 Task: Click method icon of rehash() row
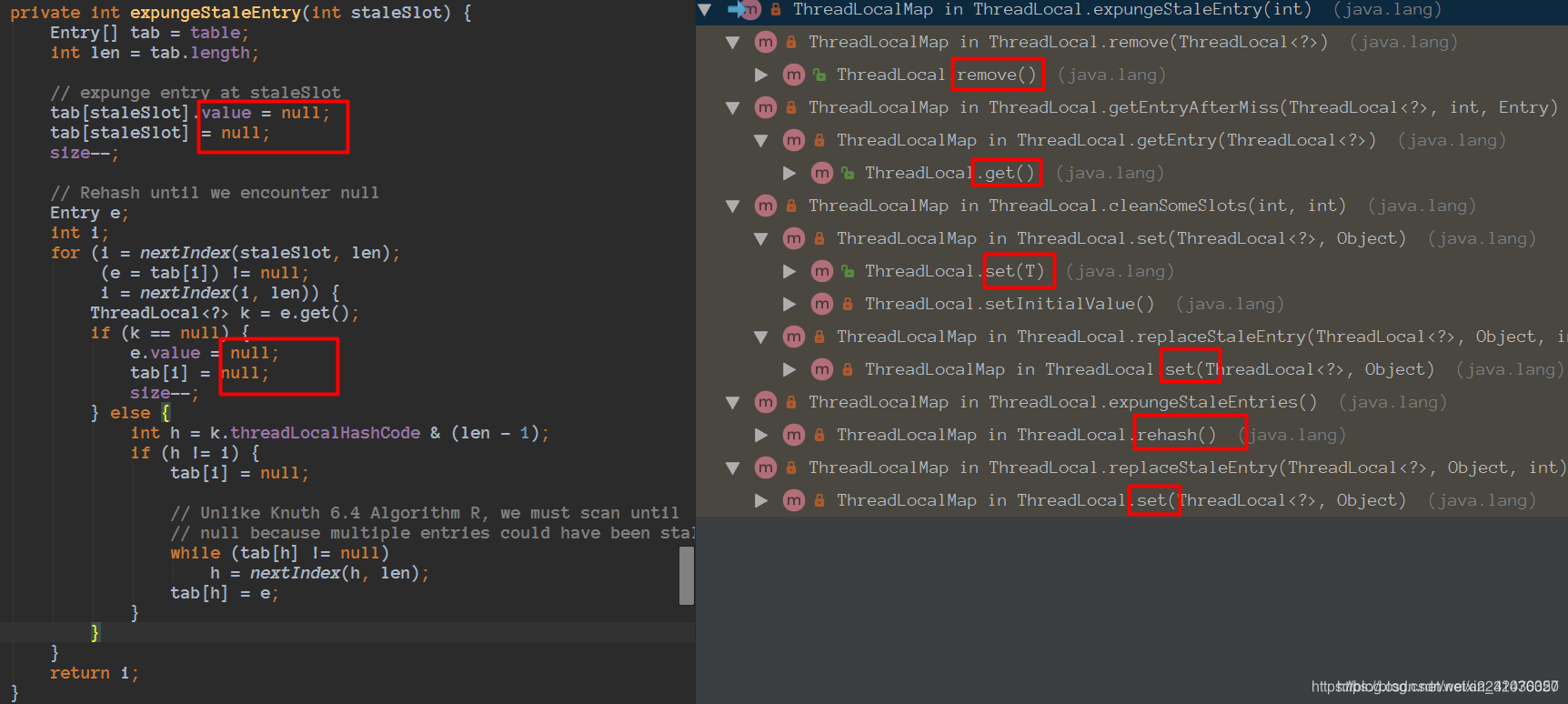coord(794,435)
